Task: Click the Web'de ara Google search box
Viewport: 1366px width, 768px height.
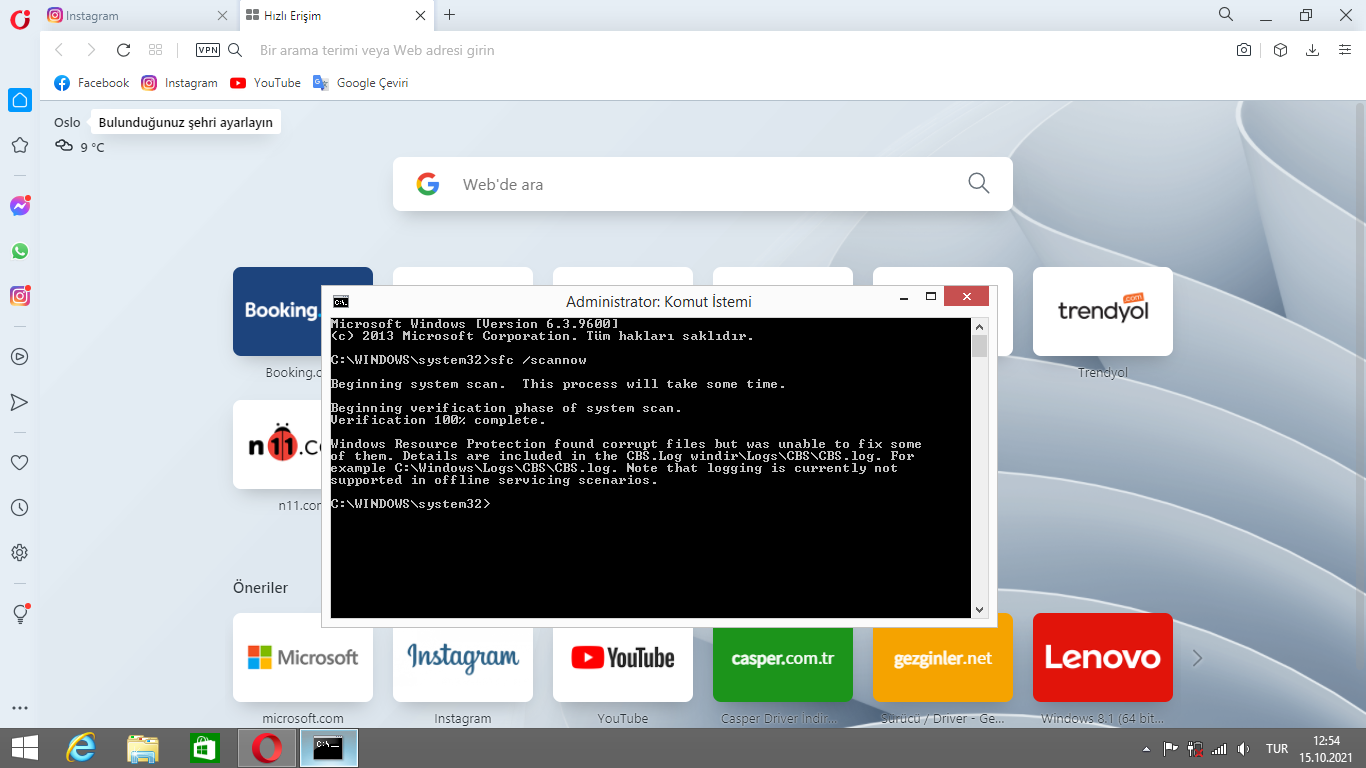Action: coord(703,184)
